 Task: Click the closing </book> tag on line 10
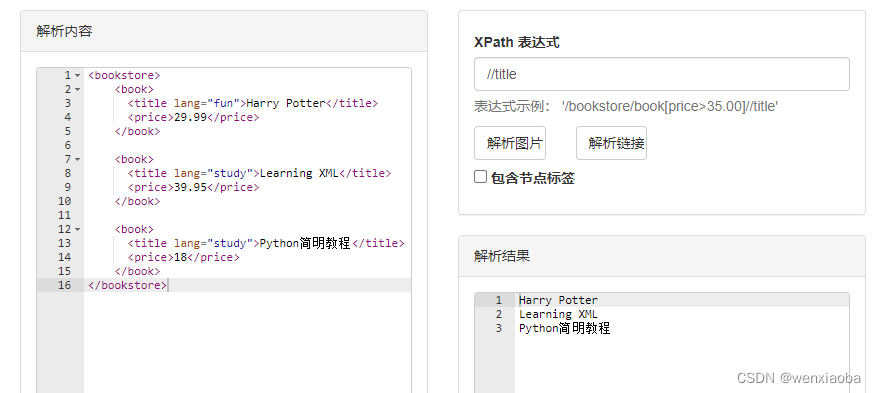137,201
